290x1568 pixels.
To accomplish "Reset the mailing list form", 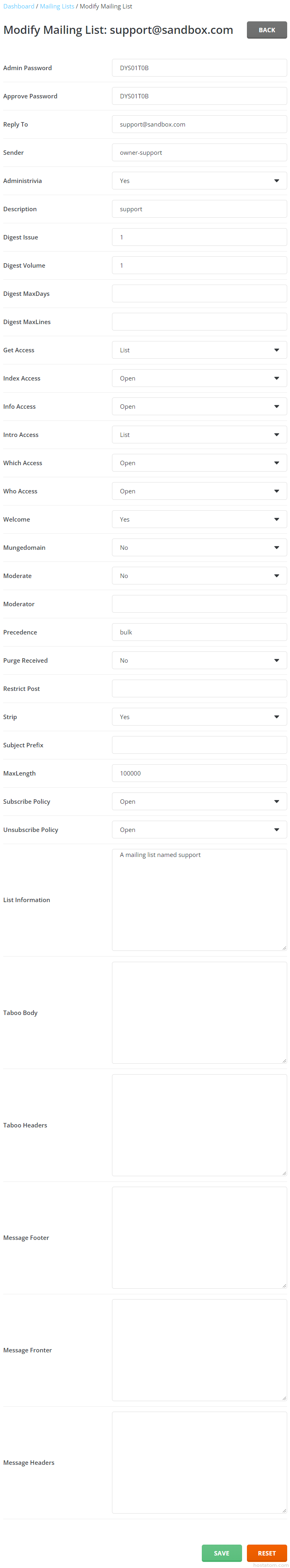I will point(266,1553).
